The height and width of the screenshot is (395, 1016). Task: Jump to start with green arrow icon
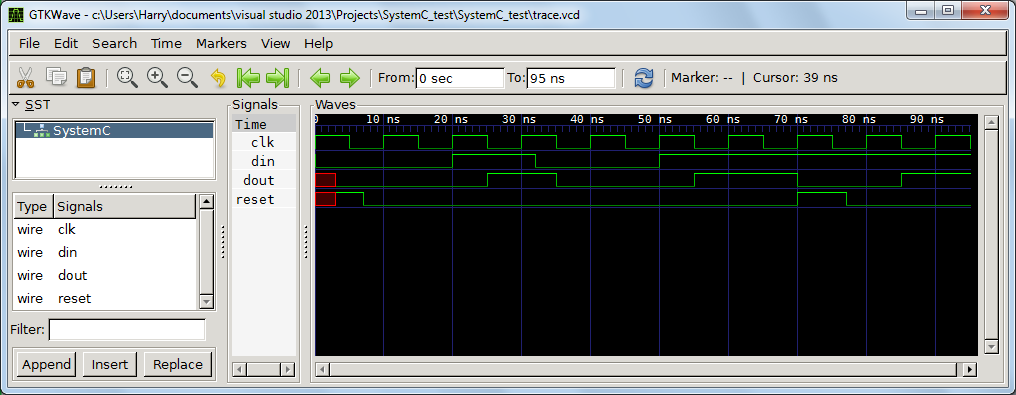coord(248,78)
